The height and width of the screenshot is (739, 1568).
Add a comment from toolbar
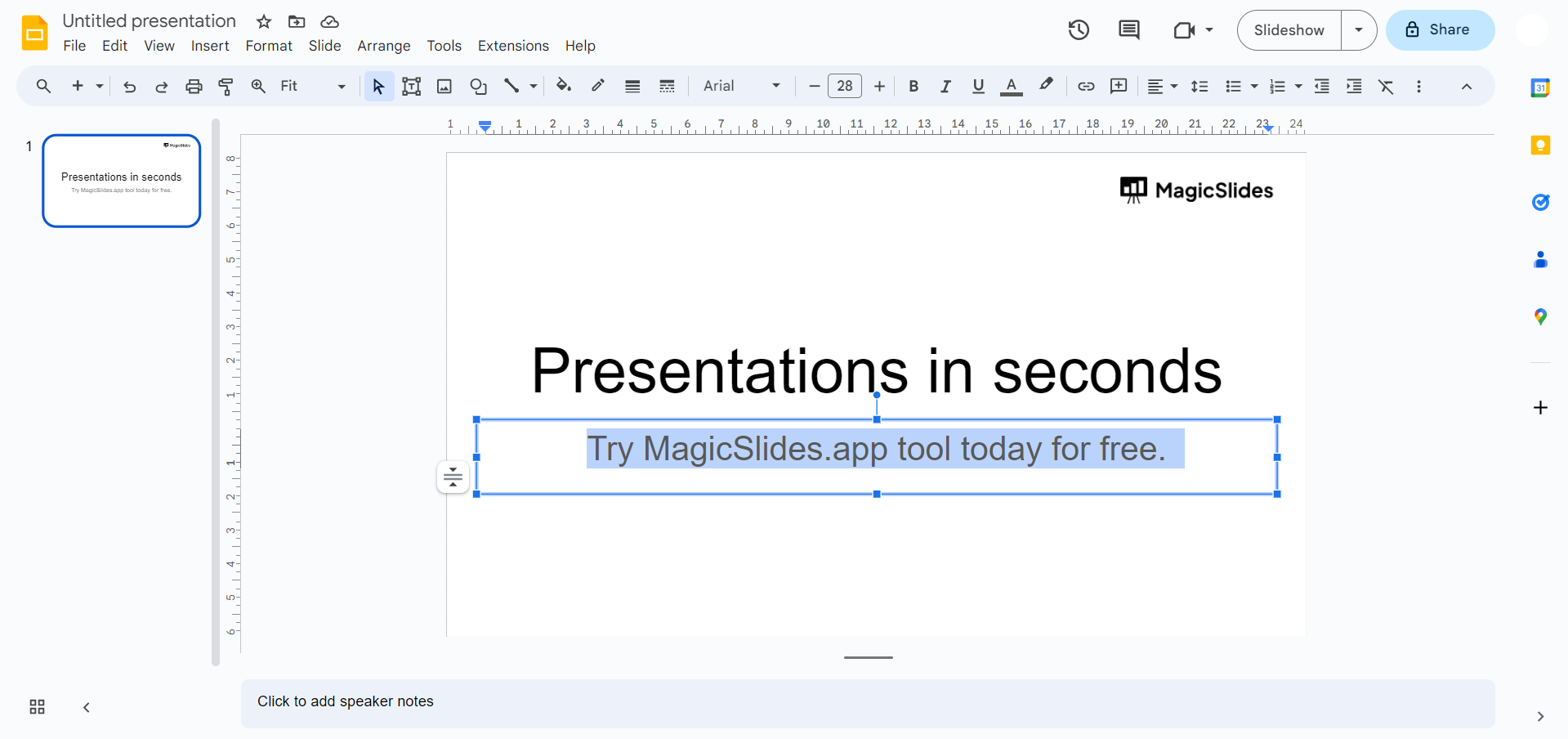click(1119, 86)
